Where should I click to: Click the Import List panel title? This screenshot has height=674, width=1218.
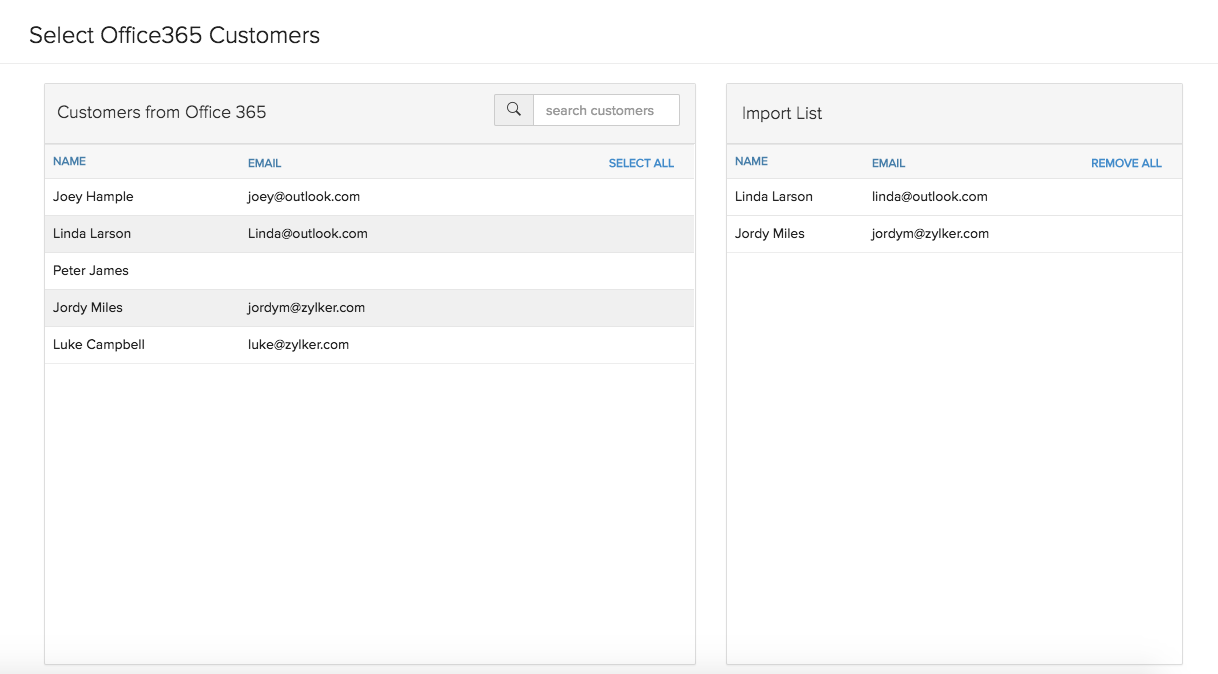[x=781, y=113]
